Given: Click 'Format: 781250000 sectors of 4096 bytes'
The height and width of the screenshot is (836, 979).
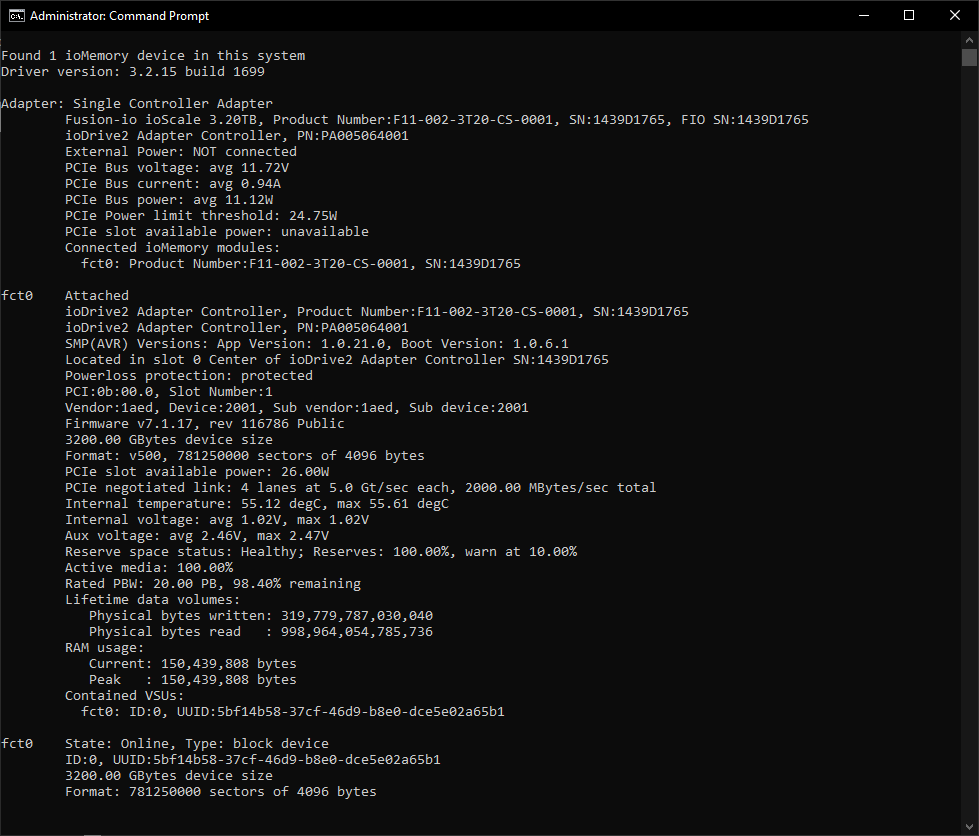Looking at the screenshot, I should click(x=220, y=792).
